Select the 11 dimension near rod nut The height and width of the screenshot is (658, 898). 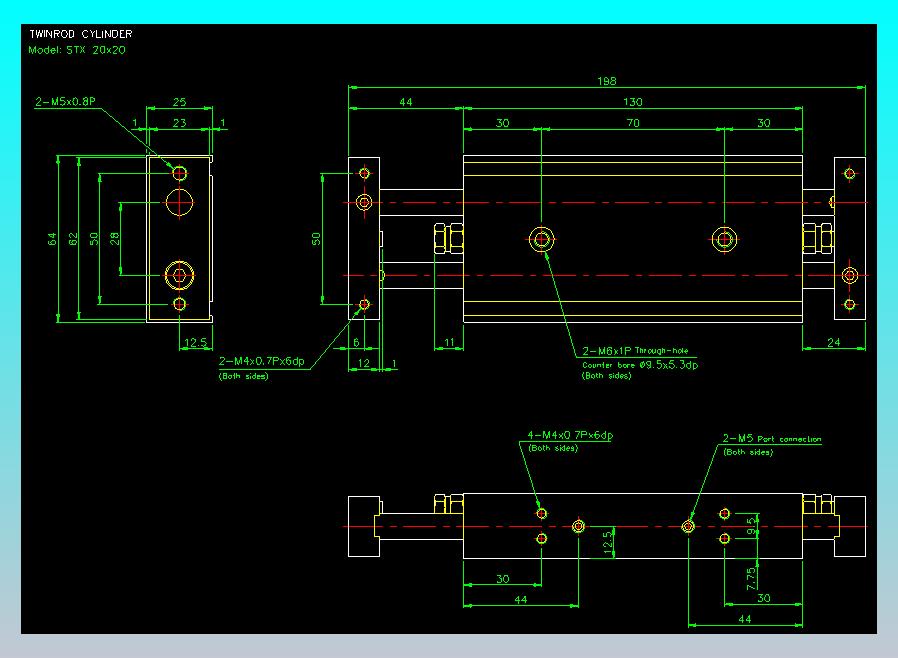pyautogui.click(x=448, y=343)
